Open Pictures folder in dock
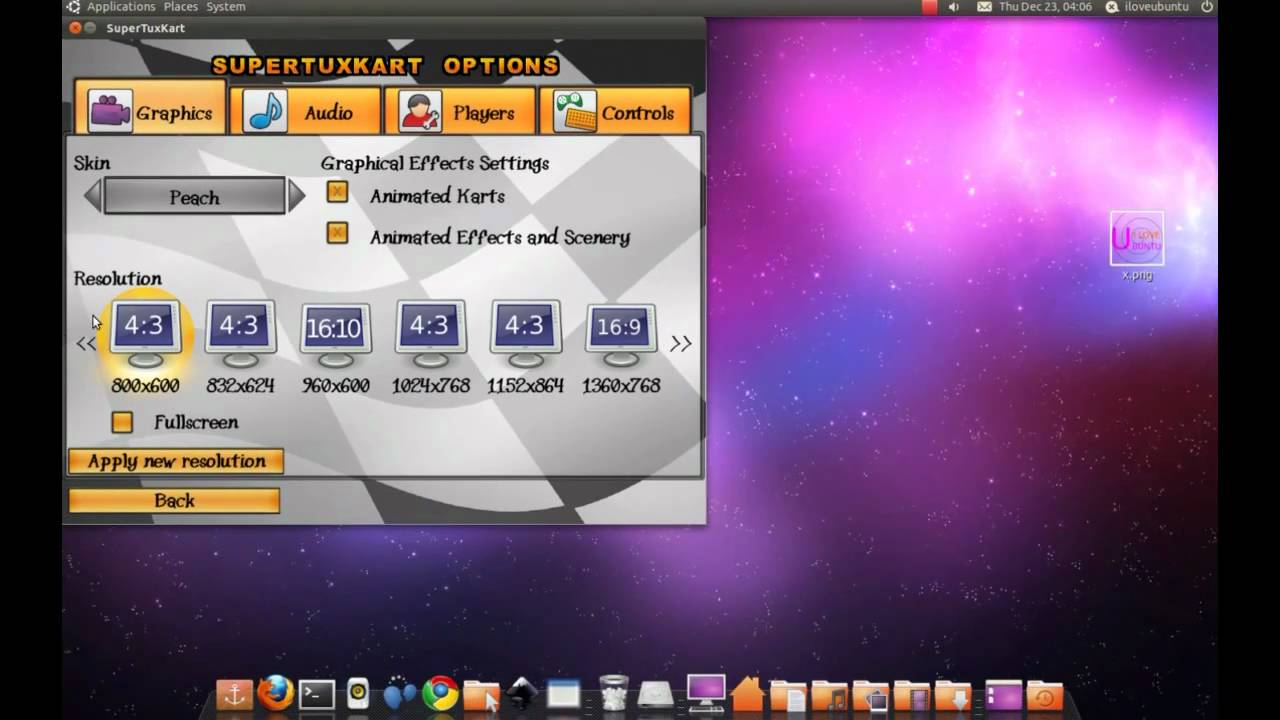Screen dimensions: 1280x720 (870, 695)
